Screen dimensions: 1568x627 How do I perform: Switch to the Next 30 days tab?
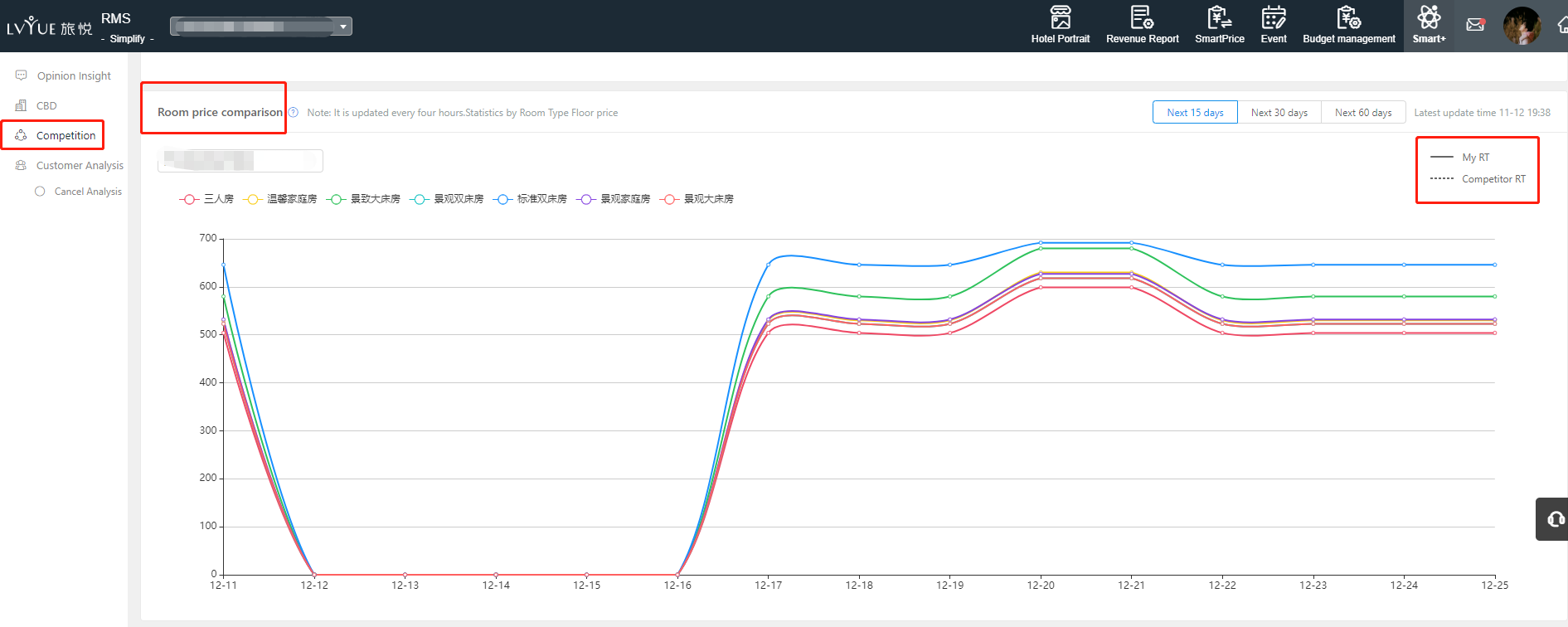click(1279, 112)
